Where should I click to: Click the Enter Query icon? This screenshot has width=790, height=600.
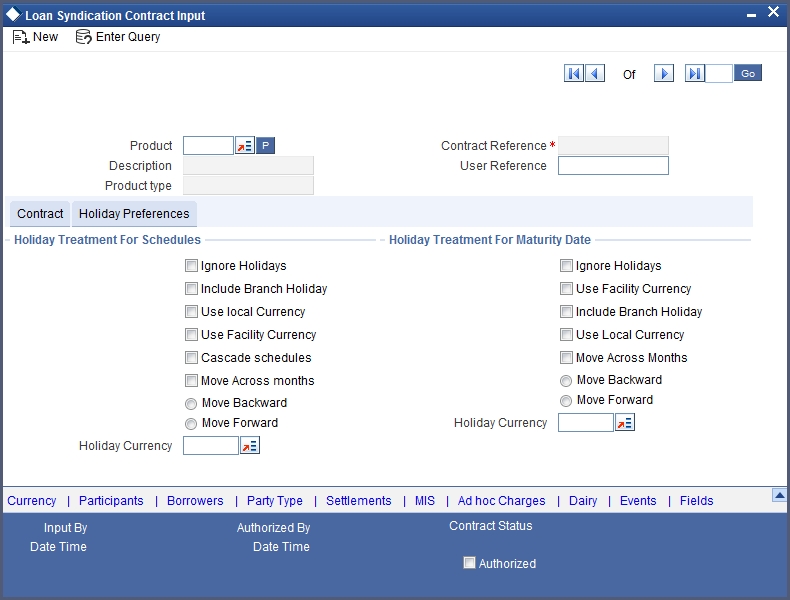point(83,37)
